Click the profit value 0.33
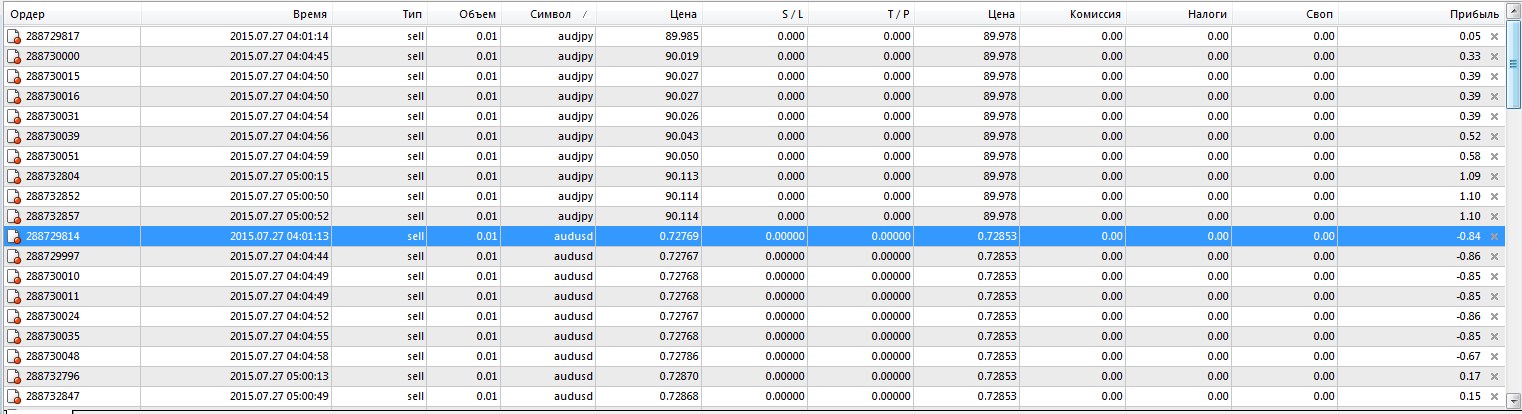The width and height of the screenshot is (1522, 414). pyautogui.click(x=1469, y=56)
